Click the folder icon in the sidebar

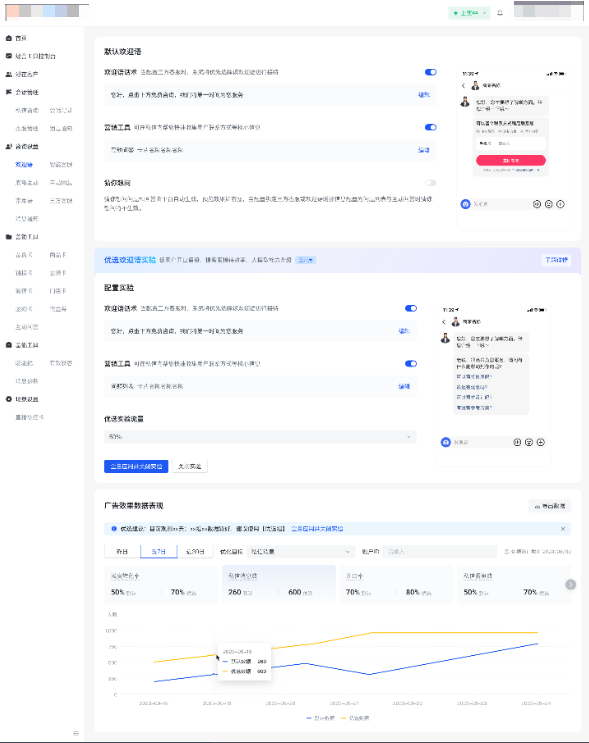pyautogui.click(x=9, y=236)
